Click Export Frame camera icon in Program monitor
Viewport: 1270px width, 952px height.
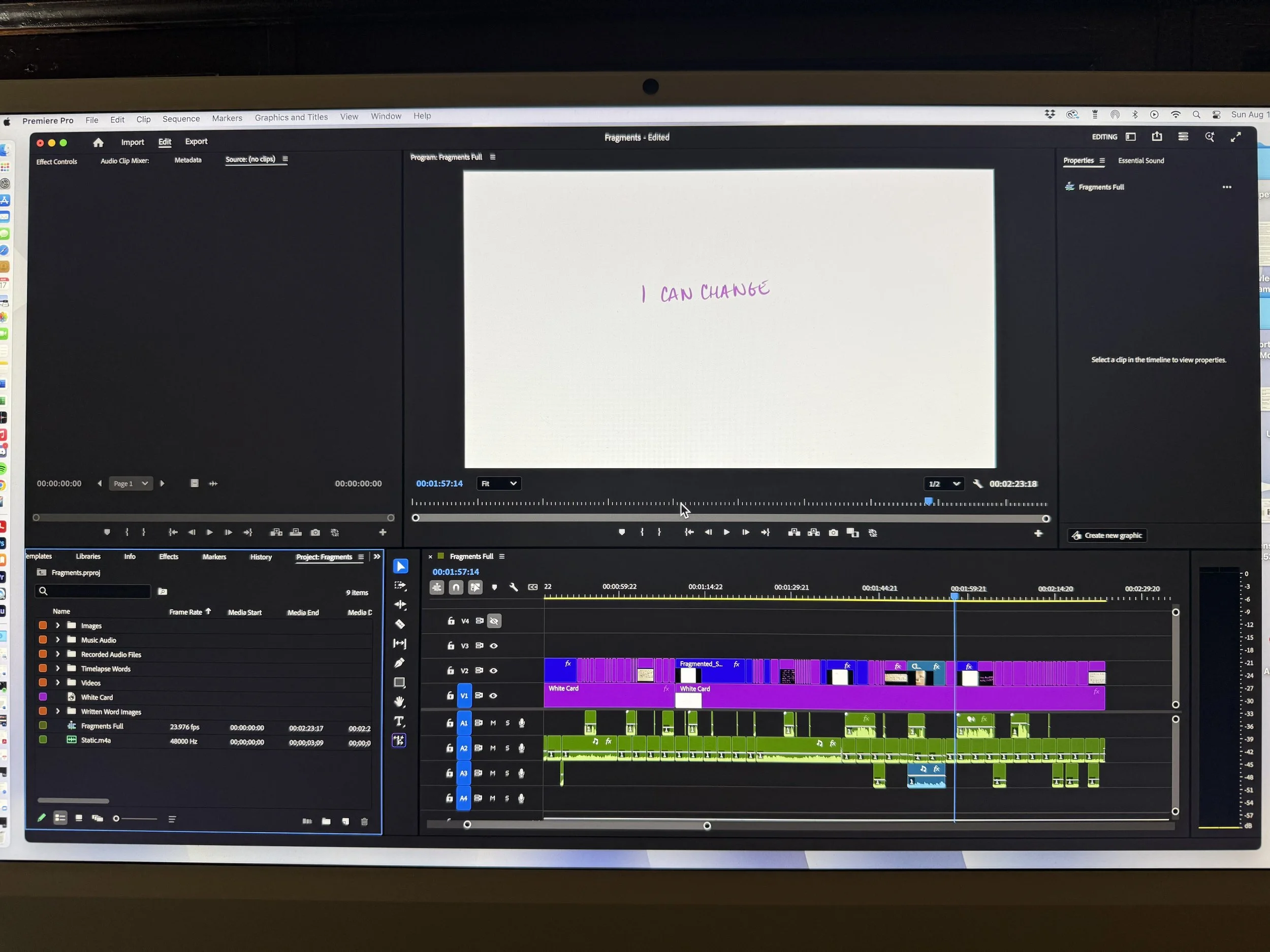coord(834,533)
